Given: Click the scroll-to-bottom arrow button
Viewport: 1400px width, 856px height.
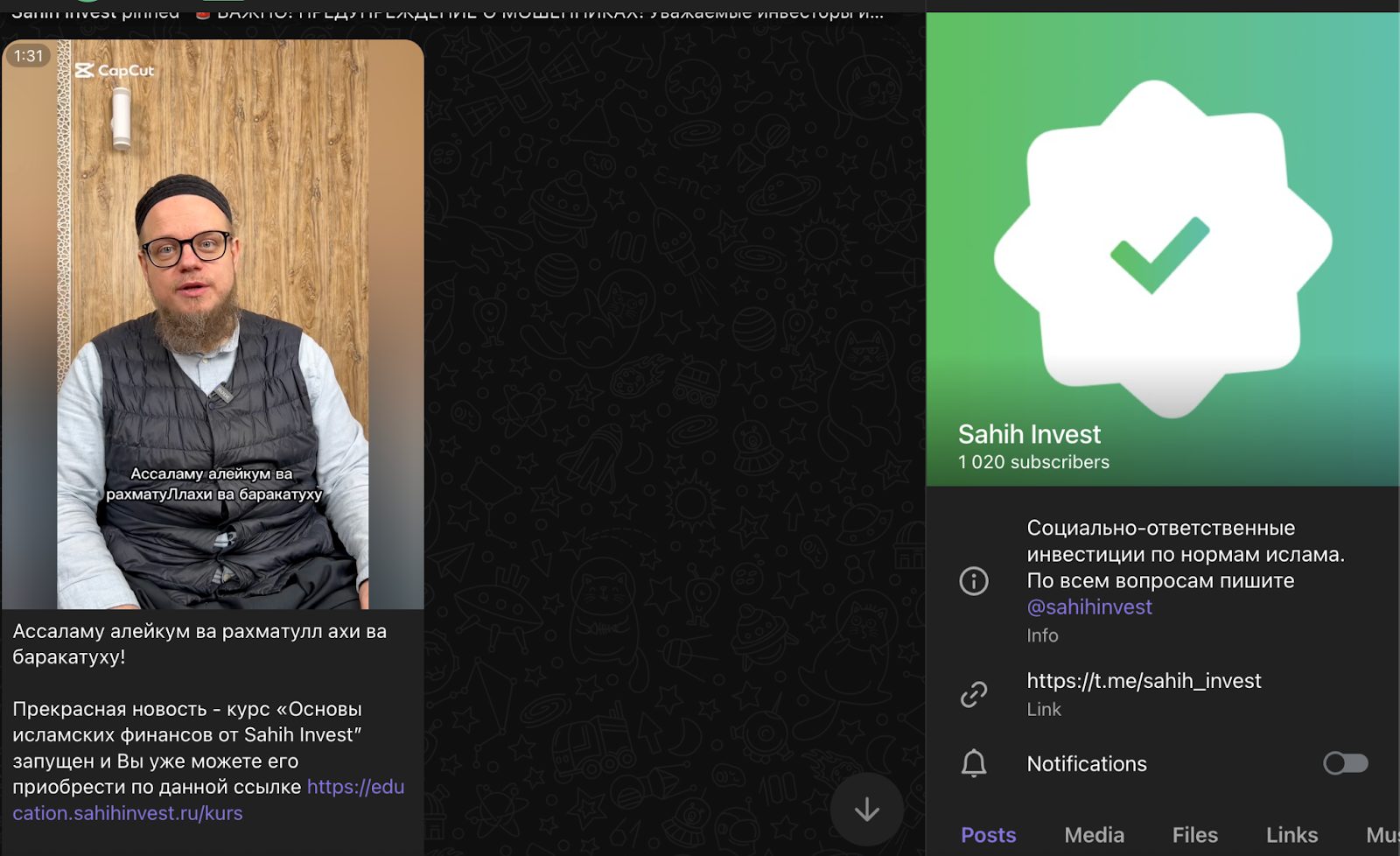Looking at the screenshot, I should click(866, 810).
